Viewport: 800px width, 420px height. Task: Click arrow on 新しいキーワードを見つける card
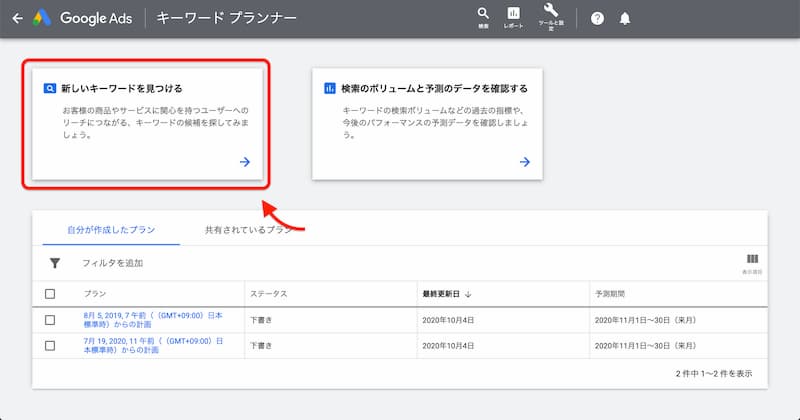tap(245, 162)
